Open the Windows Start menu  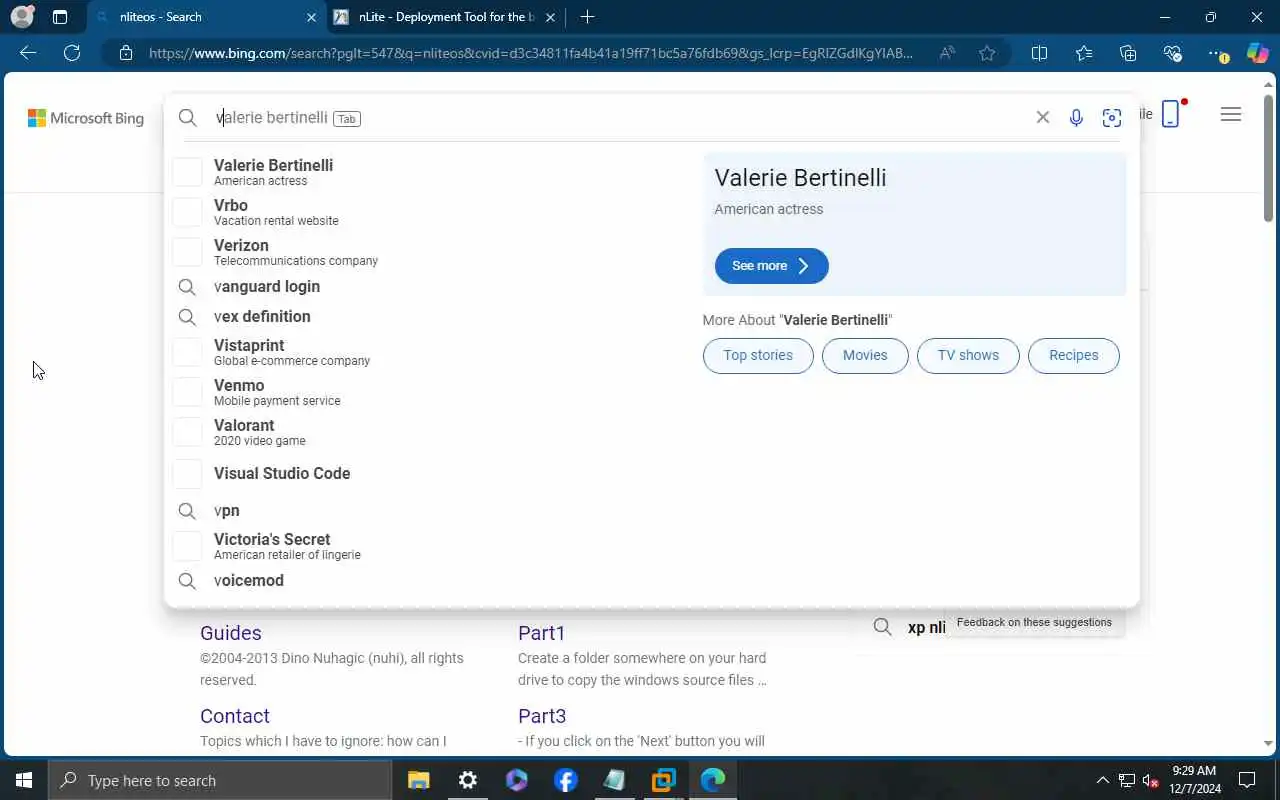(x=24, y=780)
